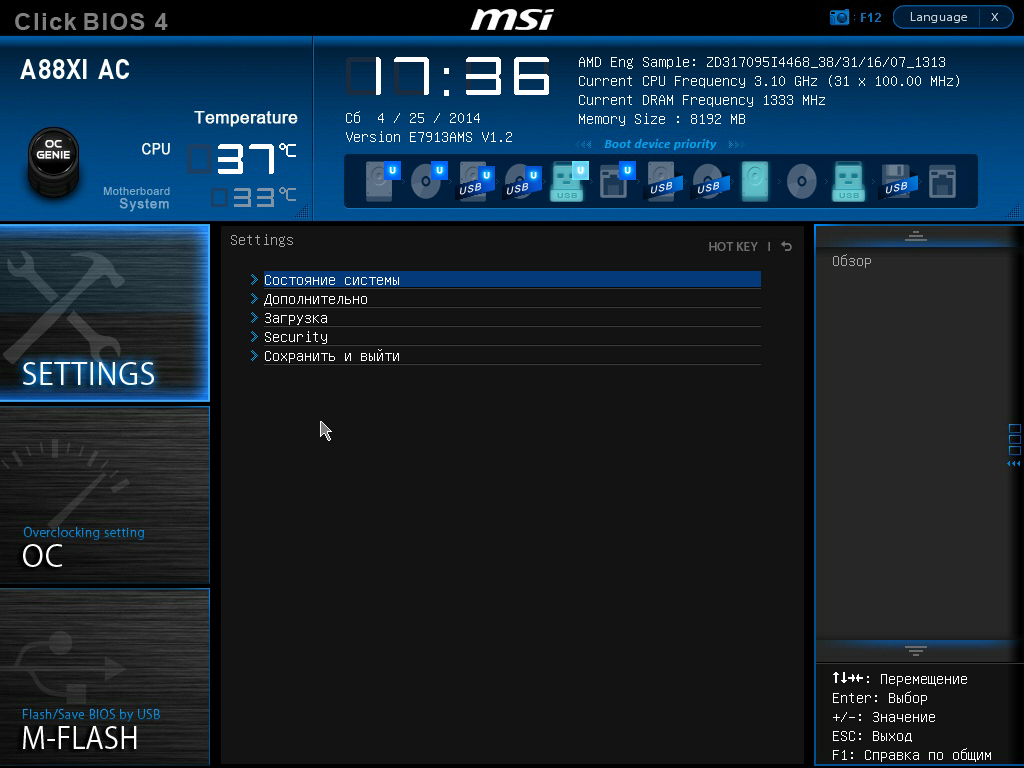Screen dimensions: 1024x768
Task: Click the +/-: Значение hint line
Action: 884,717
